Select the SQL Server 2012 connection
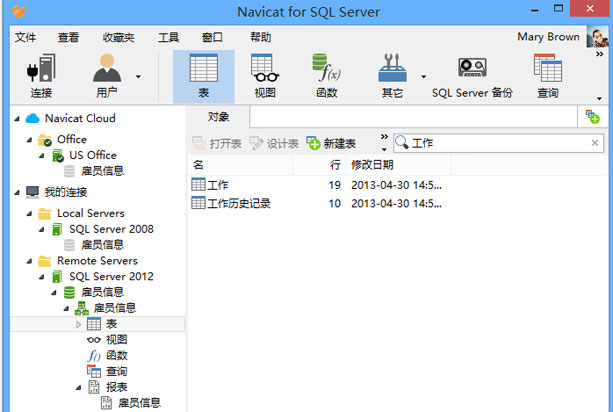Viewport: 613px width, 412px height. (x=111, y=276)
